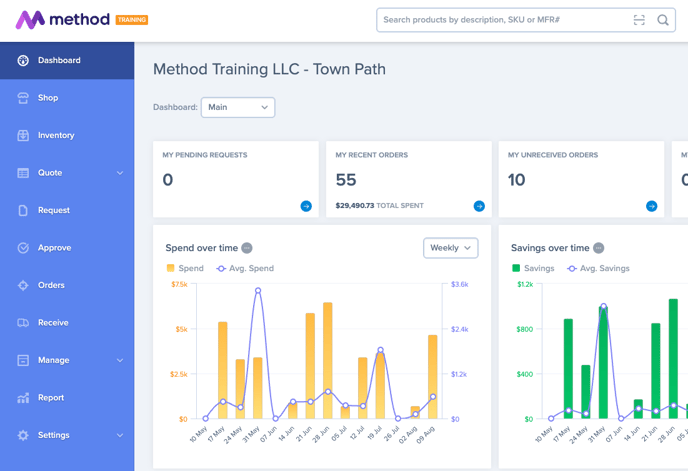Viewport: 688px width, 471px height.
Task: Click the Report chart icon
Action: coord(23,398)
